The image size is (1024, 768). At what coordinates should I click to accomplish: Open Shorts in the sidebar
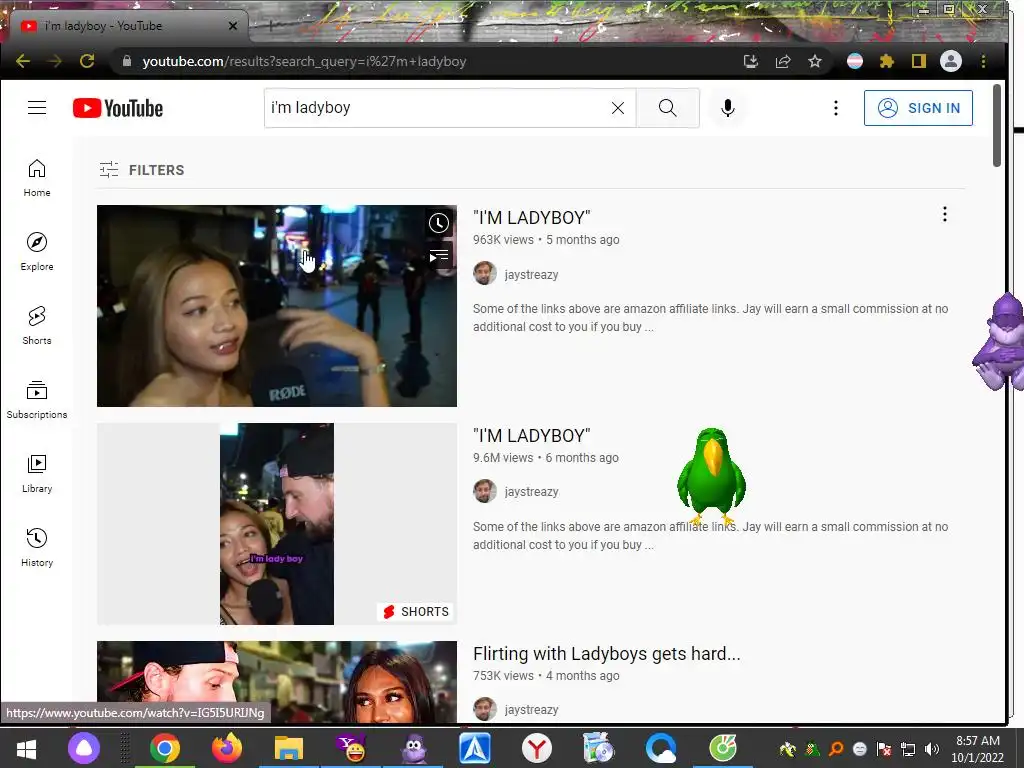[37, 325]
